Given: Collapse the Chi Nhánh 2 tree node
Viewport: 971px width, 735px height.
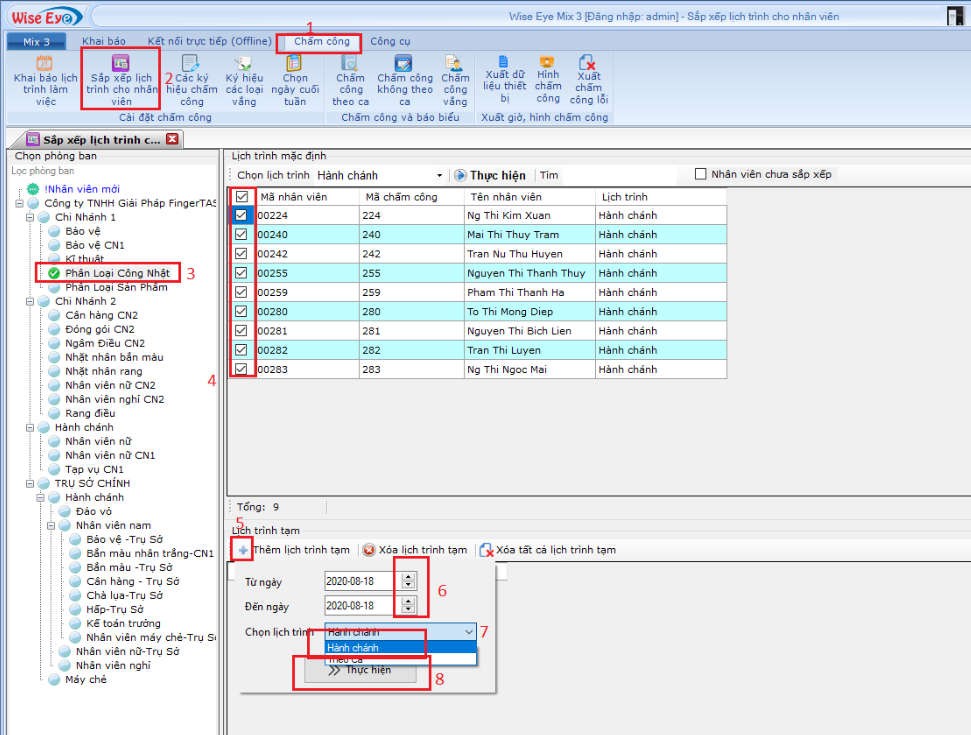Looking at the screenshot, I should click(31, 301).
